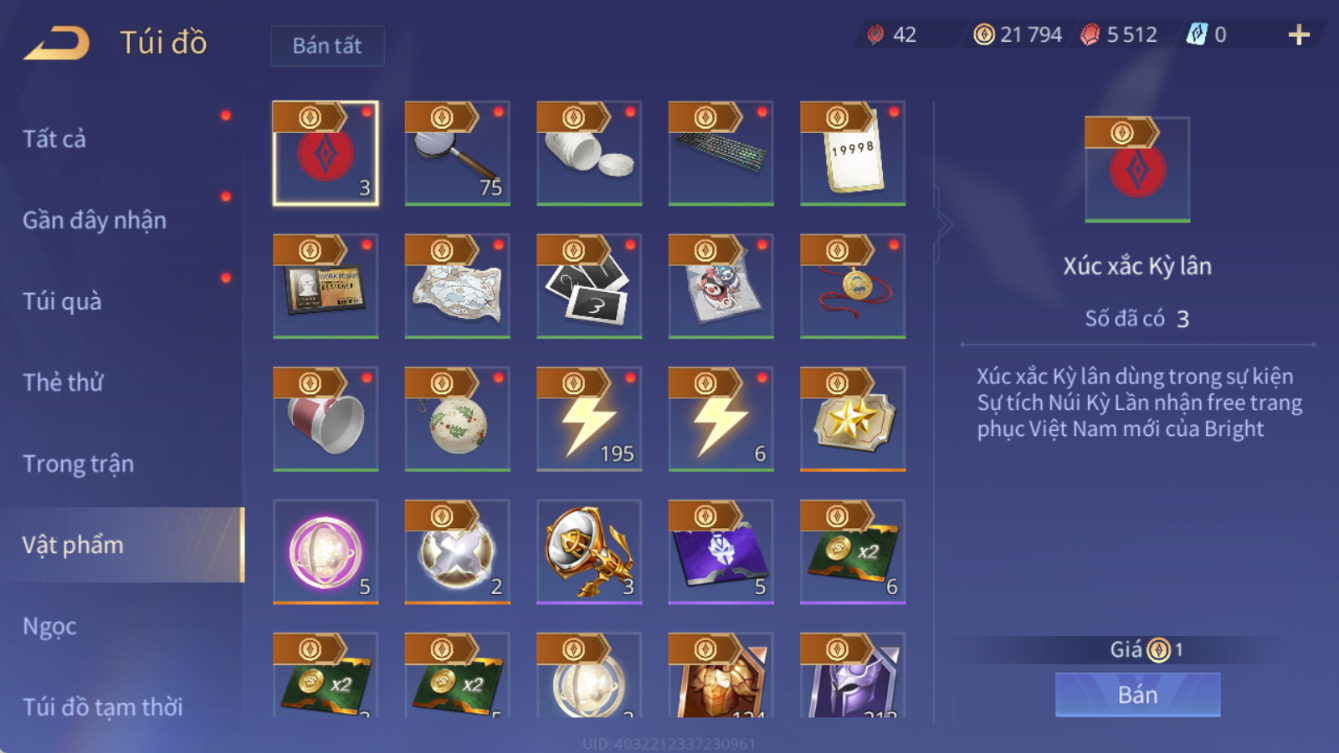Pick the lightning bolt item with 195
Viewport: 1339px width, 753px height.
589,419
